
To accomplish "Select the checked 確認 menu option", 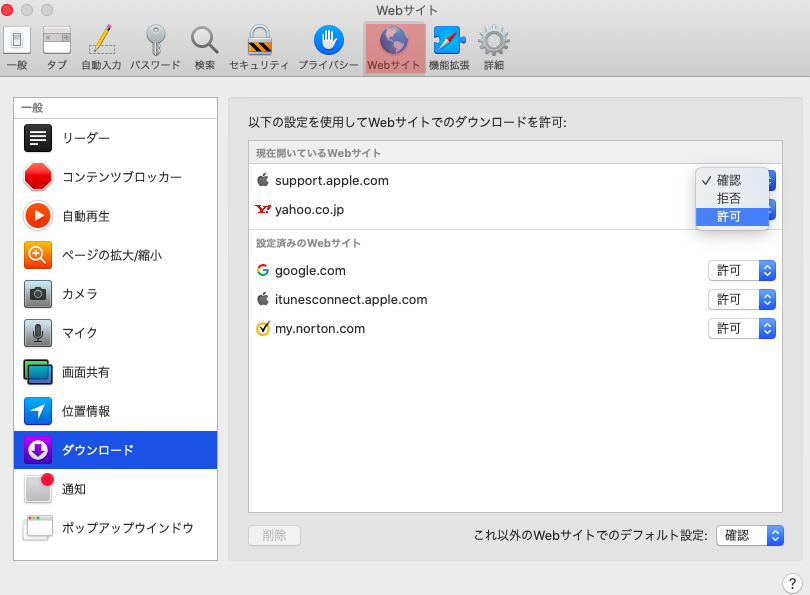I will [x=729, y=180].
